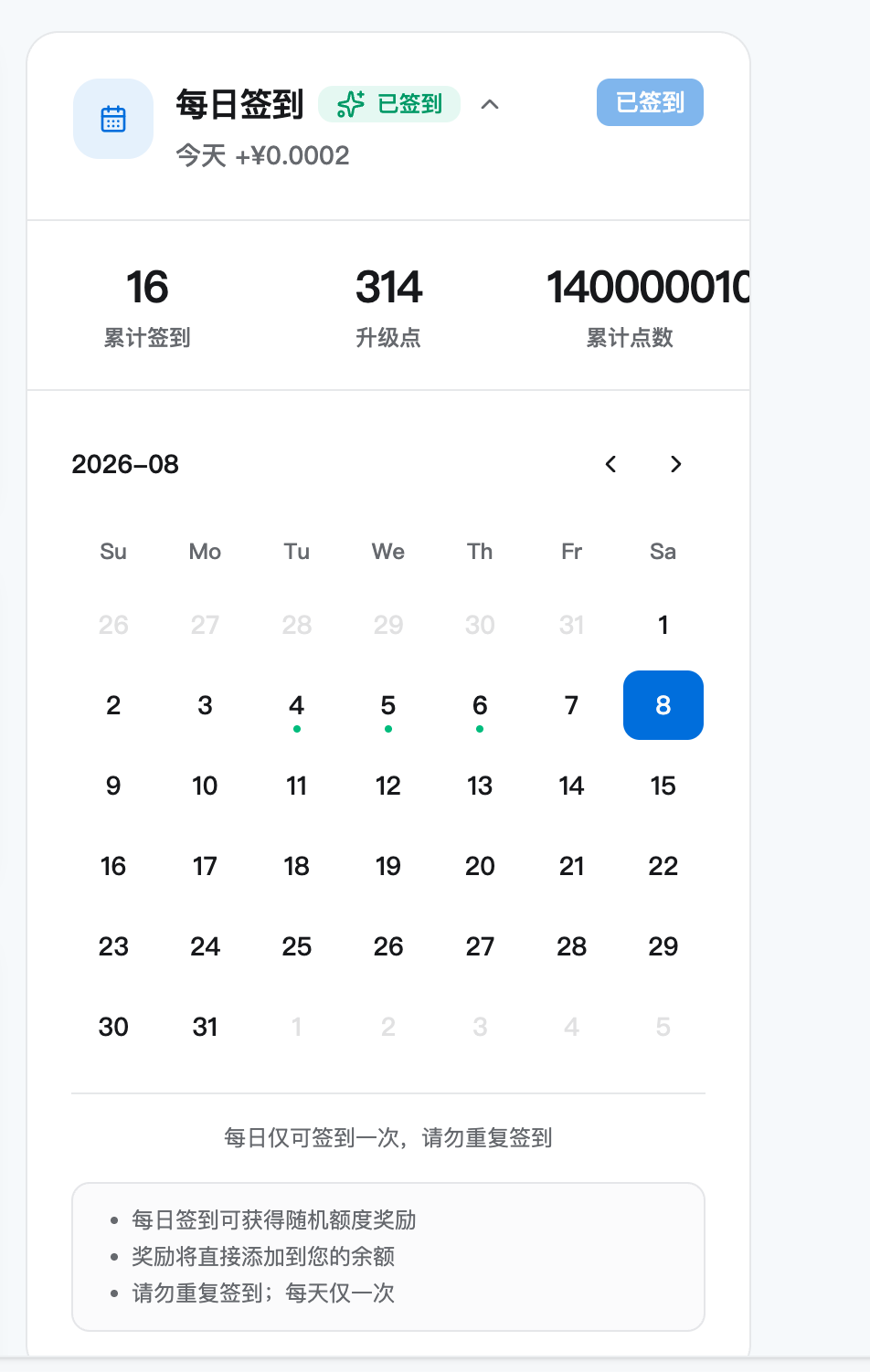The height and width of the screenshot is (1372, 870).
Task: Select the highlighted date 8
Action: point(663,705)
